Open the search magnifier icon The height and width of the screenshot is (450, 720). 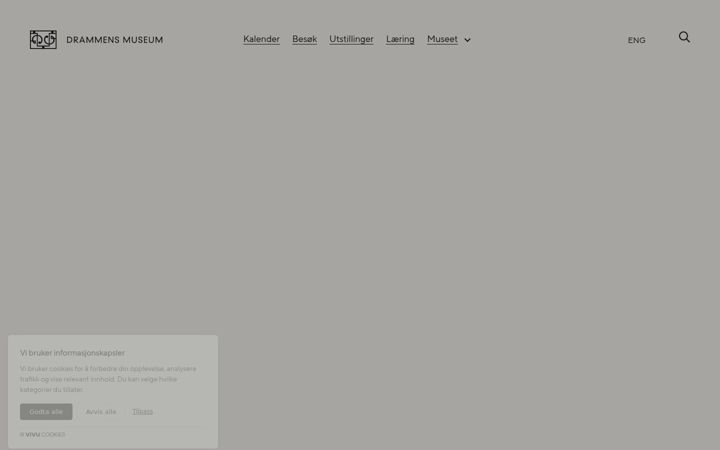[x=684, y=37]
